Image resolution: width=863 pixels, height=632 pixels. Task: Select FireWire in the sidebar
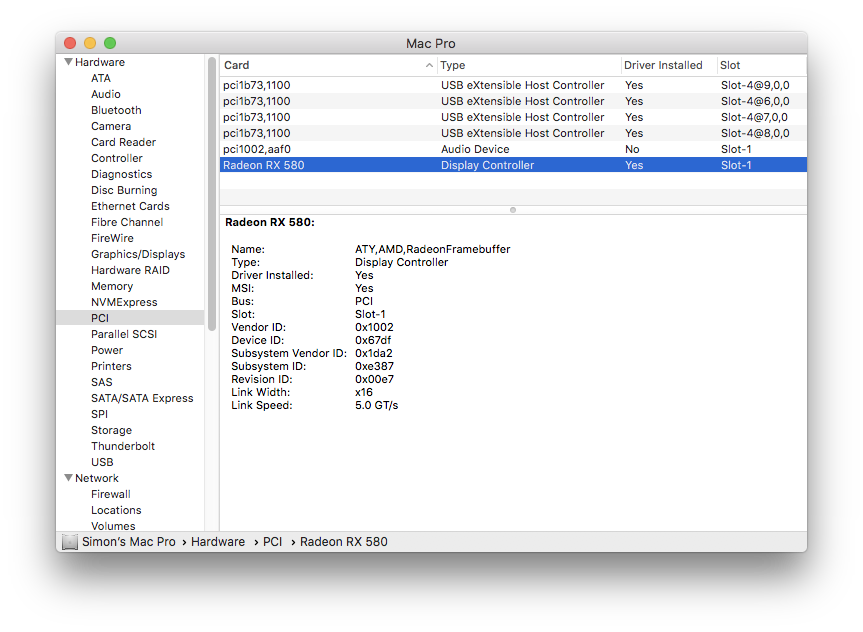point(112,238)
